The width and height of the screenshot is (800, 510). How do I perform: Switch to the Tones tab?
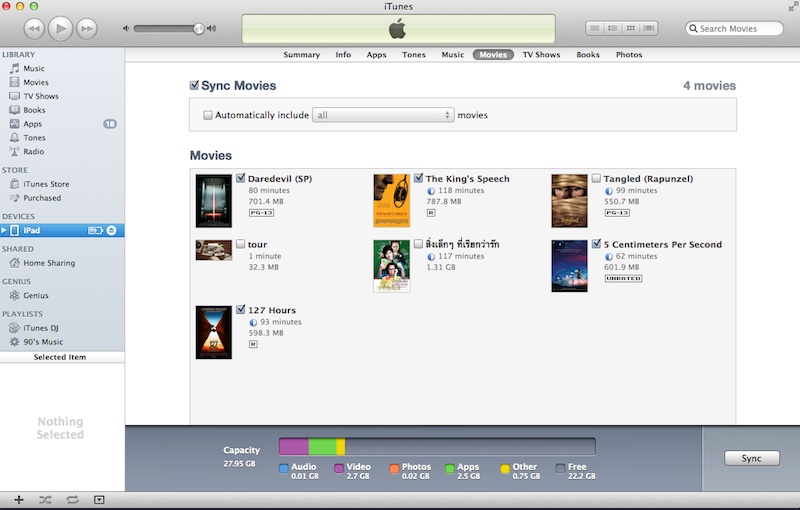[x=413, y=55]
